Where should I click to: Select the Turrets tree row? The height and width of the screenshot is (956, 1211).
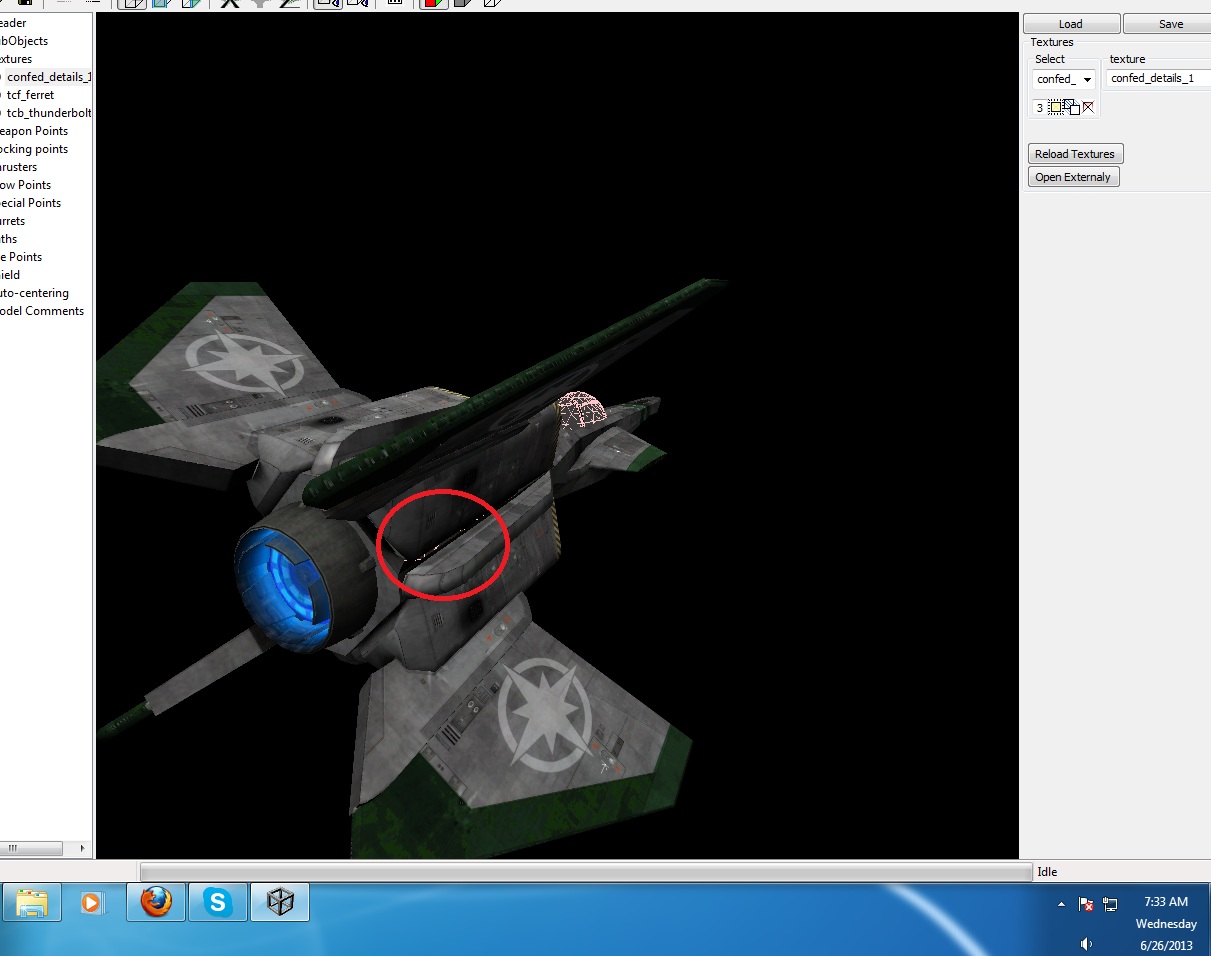[x=13, y=221]
